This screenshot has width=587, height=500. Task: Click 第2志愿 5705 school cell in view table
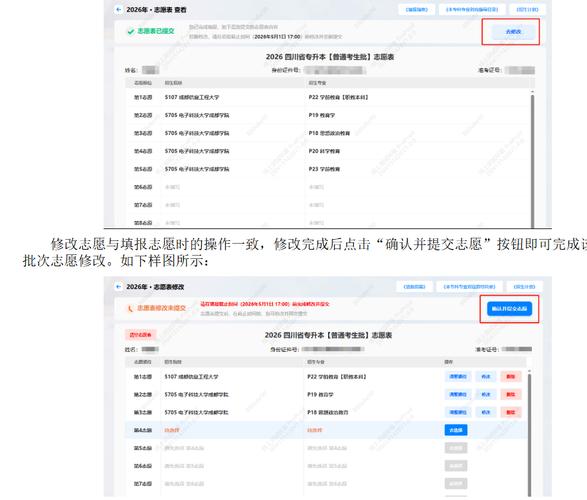coord(197,115)
